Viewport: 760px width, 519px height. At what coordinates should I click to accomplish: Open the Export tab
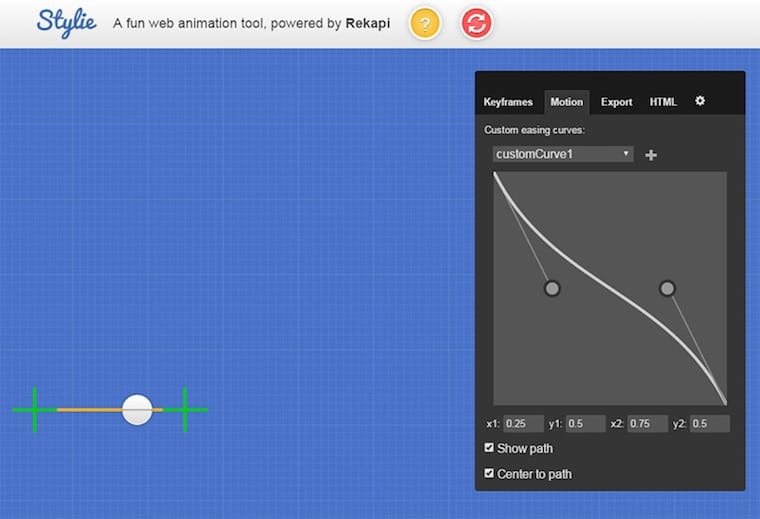click(616, 102)
